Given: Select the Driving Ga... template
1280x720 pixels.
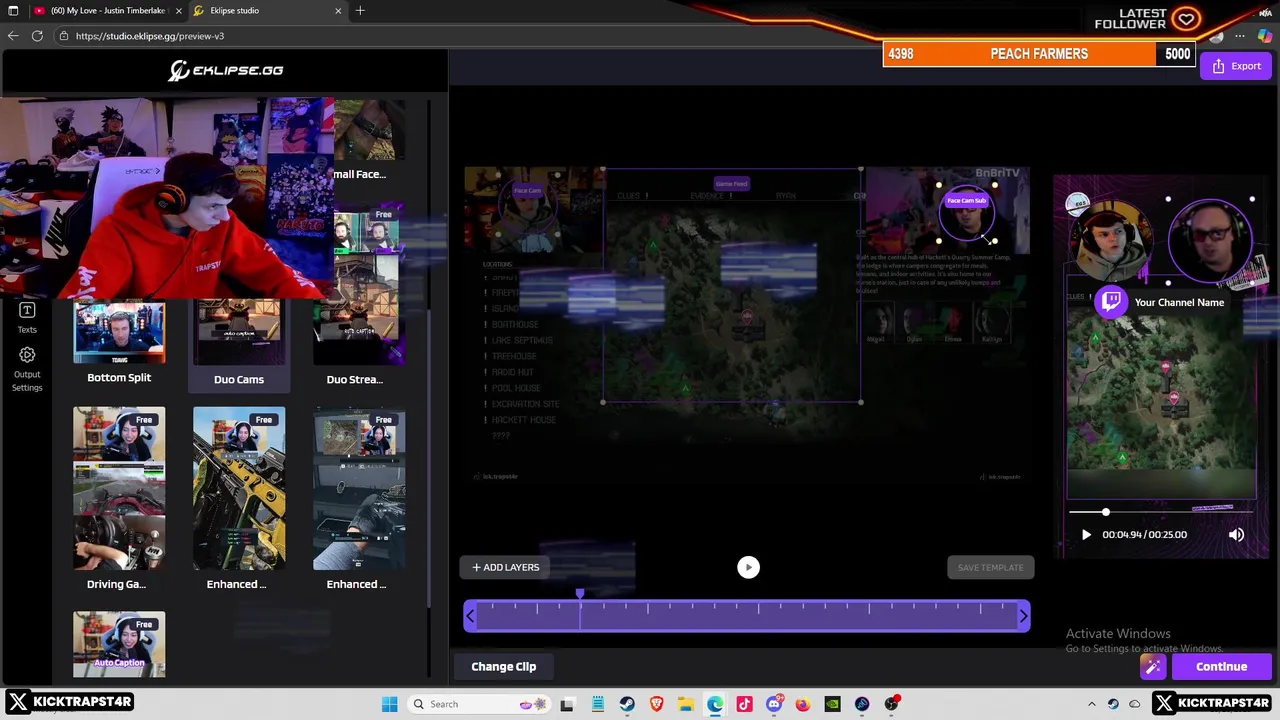Looking at the screenshot, I should [x=119, y=498].
